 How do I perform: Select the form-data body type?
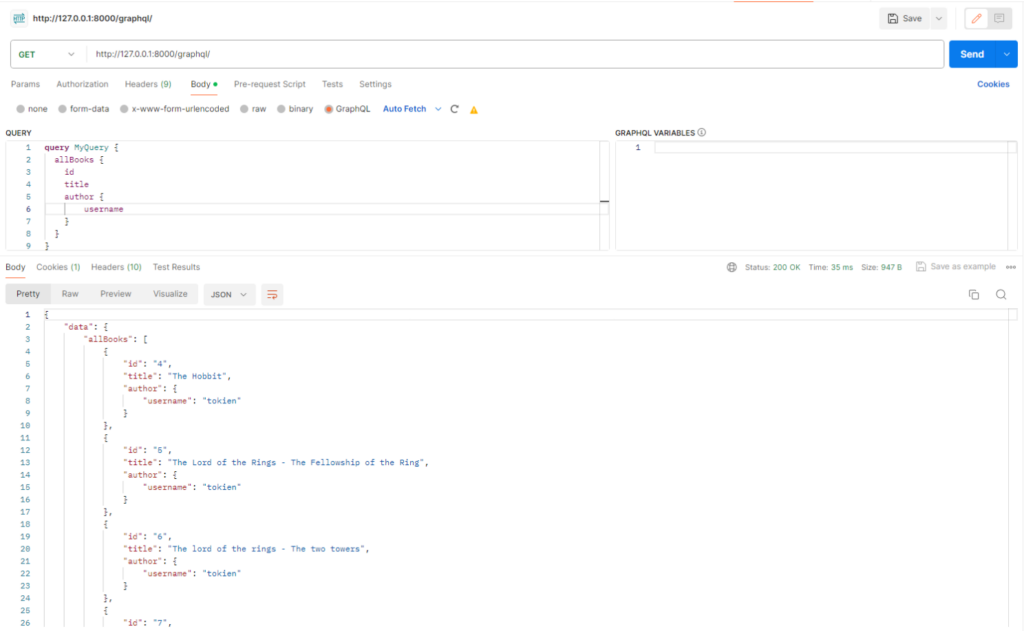tap(84, 109)
